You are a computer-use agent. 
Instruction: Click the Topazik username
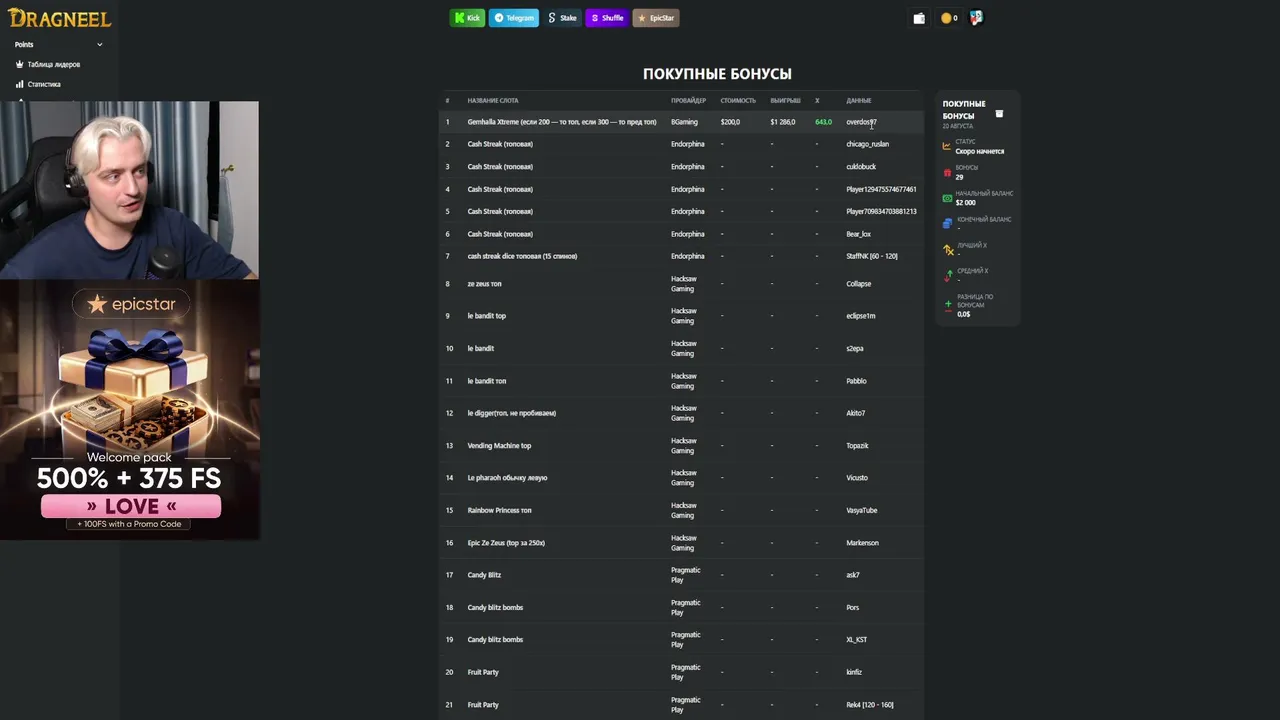click(857, 446)
